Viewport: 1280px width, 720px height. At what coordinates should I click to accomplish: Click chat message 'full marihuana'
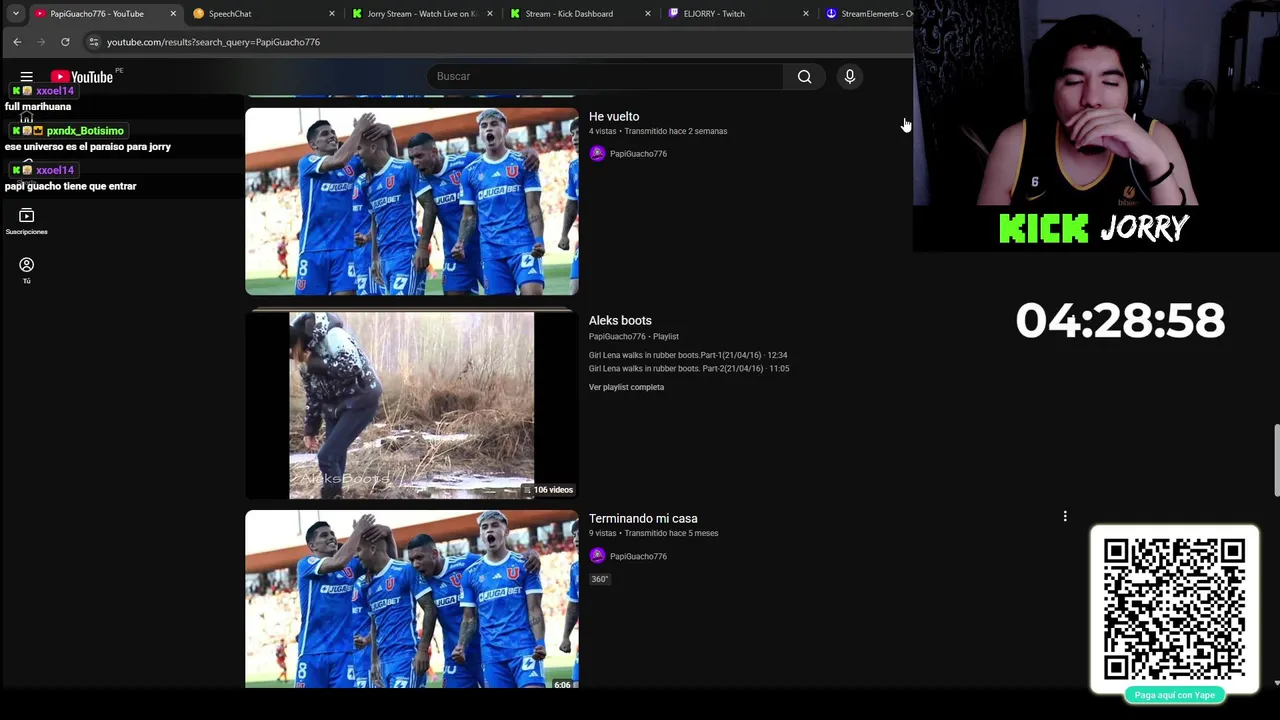pos(38,107)
